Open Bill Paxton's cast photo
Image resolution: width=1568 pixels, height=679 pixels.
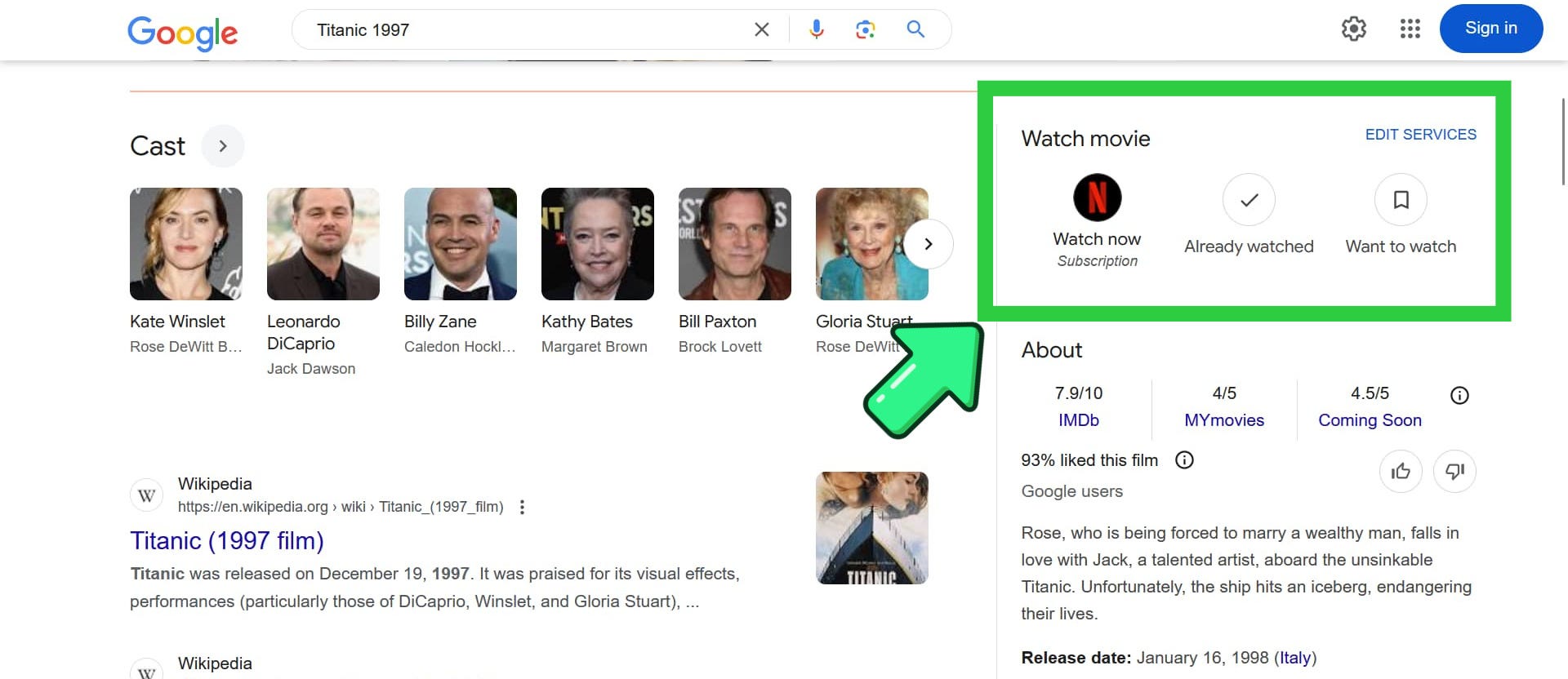(735, 244)
